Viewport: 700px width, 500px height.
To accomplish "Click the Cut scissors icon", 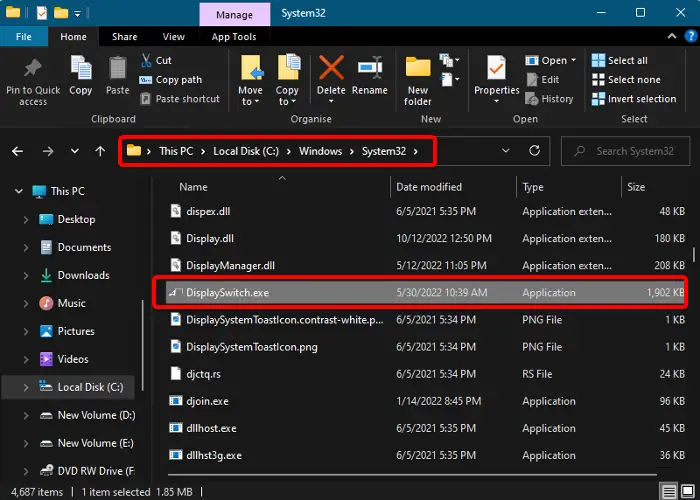I will click(x=146, y=60).
